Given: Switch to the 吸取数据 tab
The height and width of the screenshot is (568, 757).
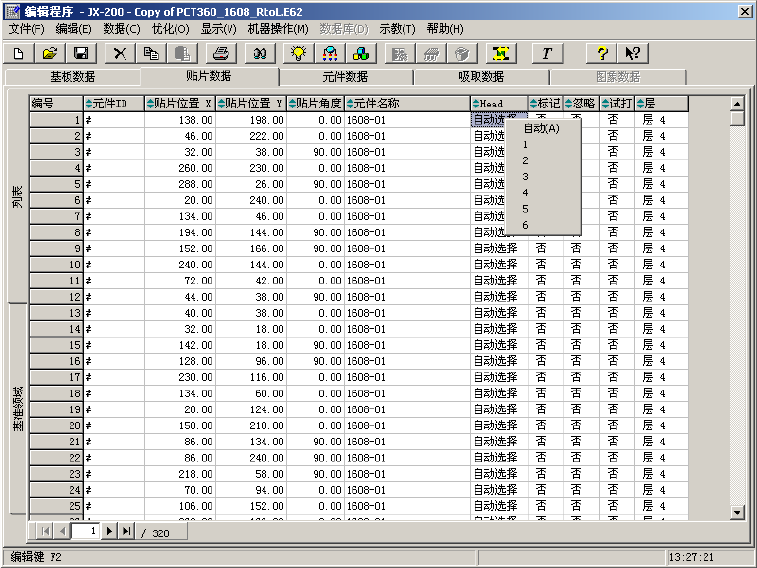Looking at the screenshot, I should point(480,77).
